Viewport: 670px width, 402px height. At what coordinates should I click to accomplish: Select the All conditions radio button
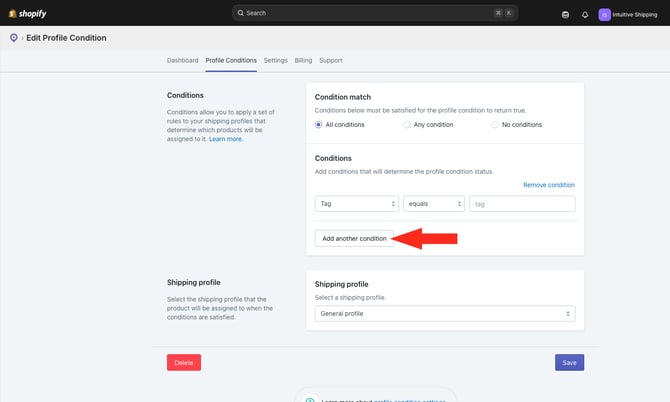coord(318,125)
